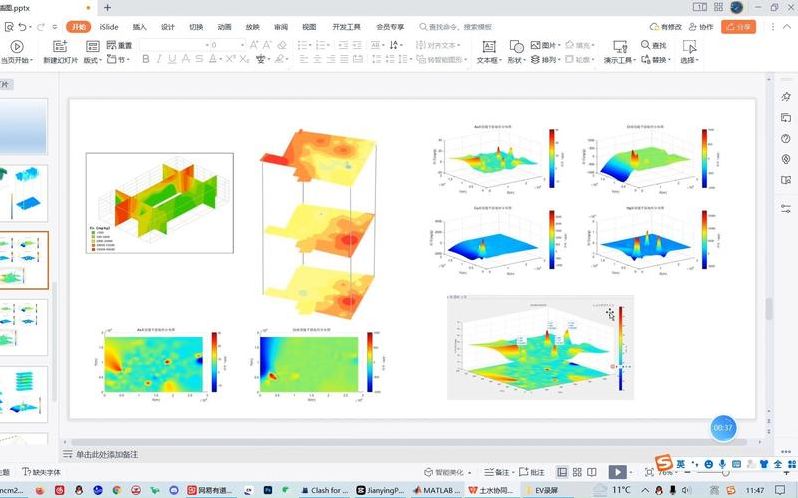Viewport: 798px width, 498px height.
Task: Click the Find (查找) magnifier icon
Action: pyautogui.click(x=643, y=45)
